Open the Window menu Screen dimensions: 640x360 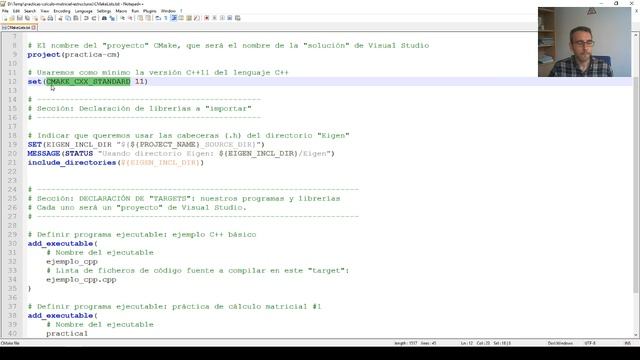tap(168, 11)
